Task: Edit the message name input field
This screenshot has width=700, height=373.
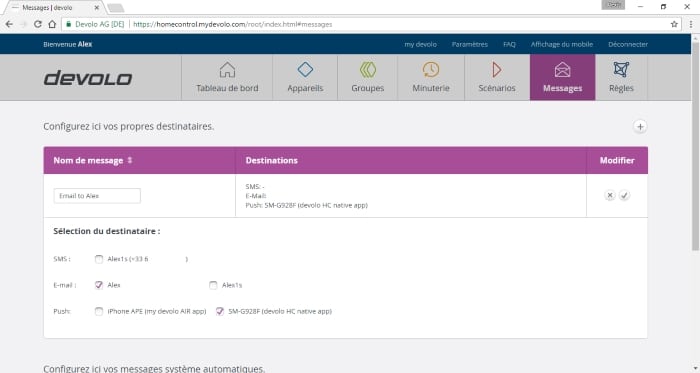Action: tap(97, 196)
